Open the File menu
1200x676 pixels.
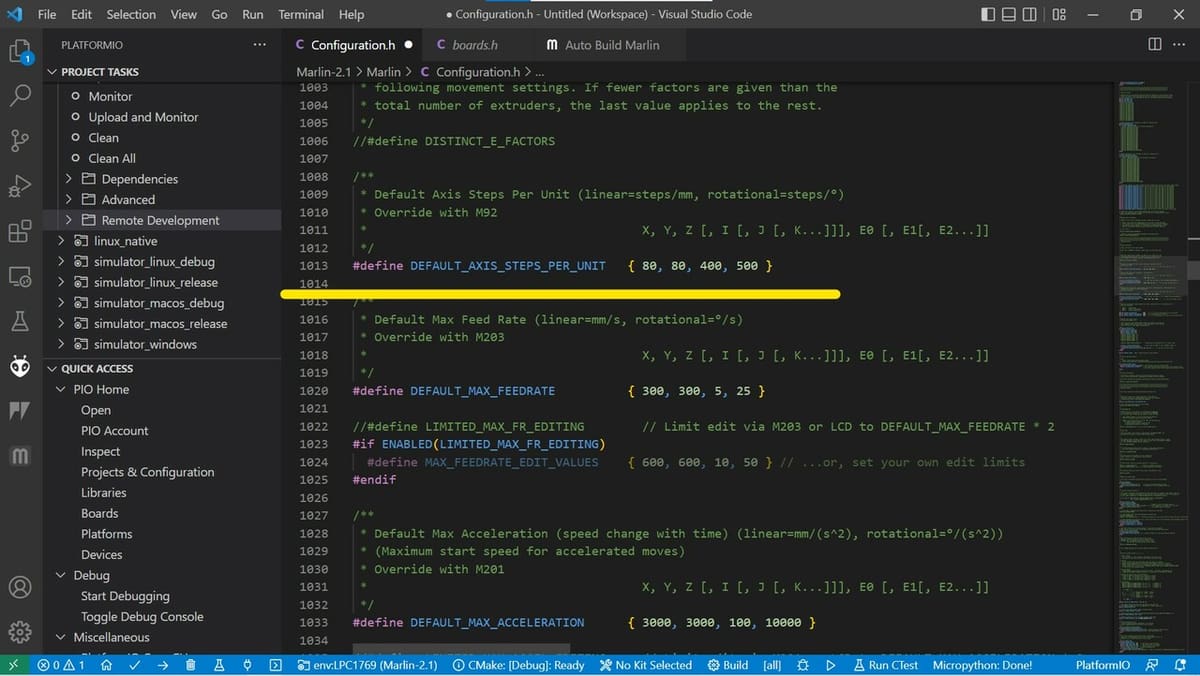coord(47,15)
